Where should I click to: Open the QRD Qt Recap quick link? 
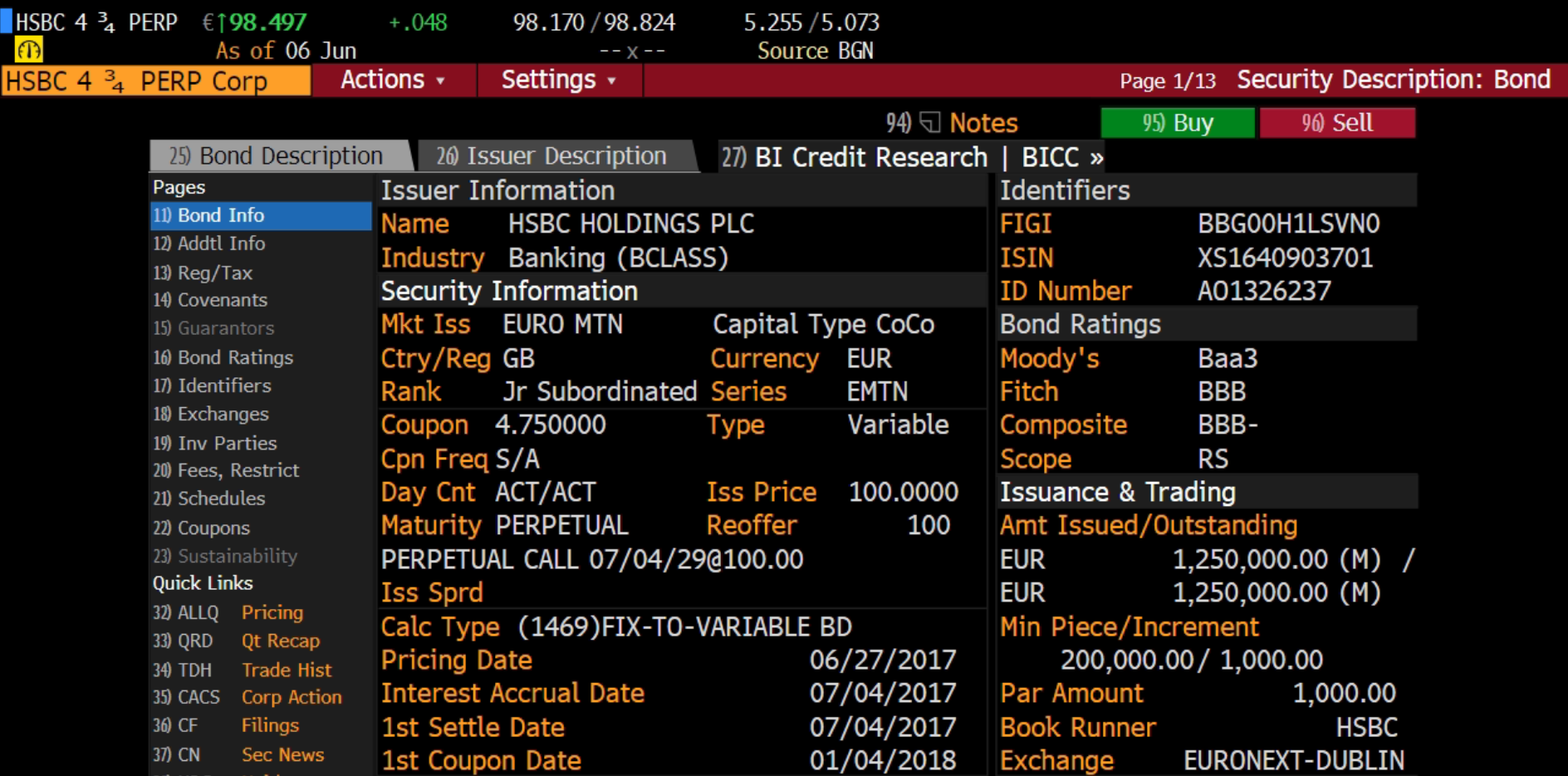pos(237,641)
